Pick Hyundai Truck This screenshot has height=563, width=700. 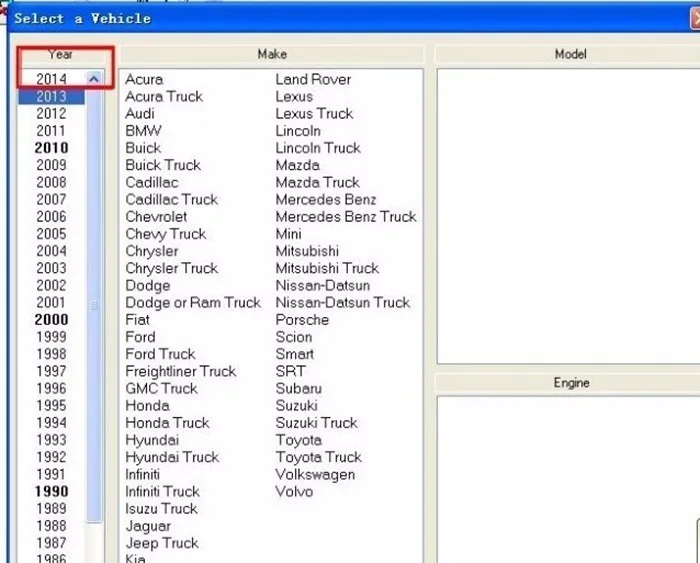click(x=172, y=457)
